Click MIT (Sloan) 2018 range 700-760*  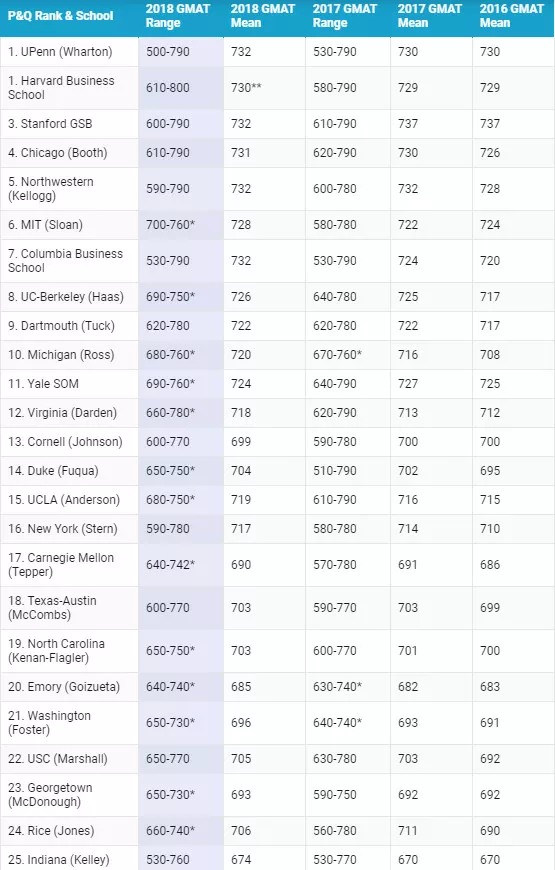[170, 225]
